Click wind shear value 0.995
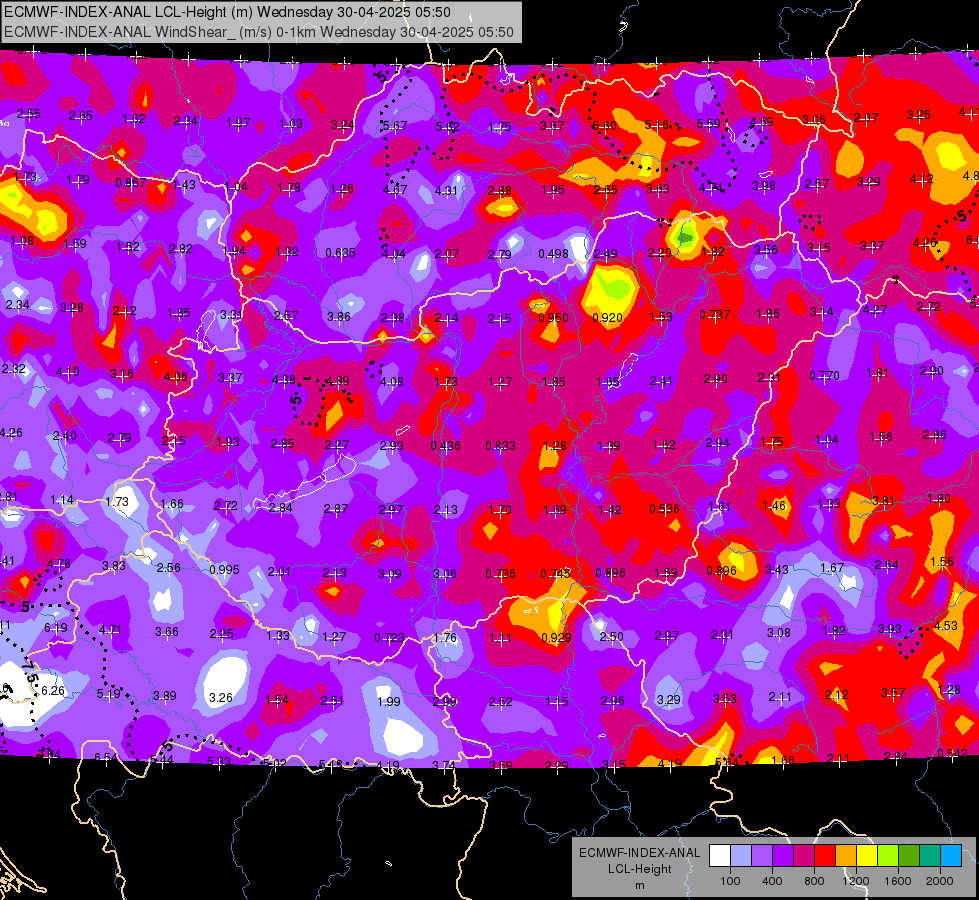 [x=224, y=570]
